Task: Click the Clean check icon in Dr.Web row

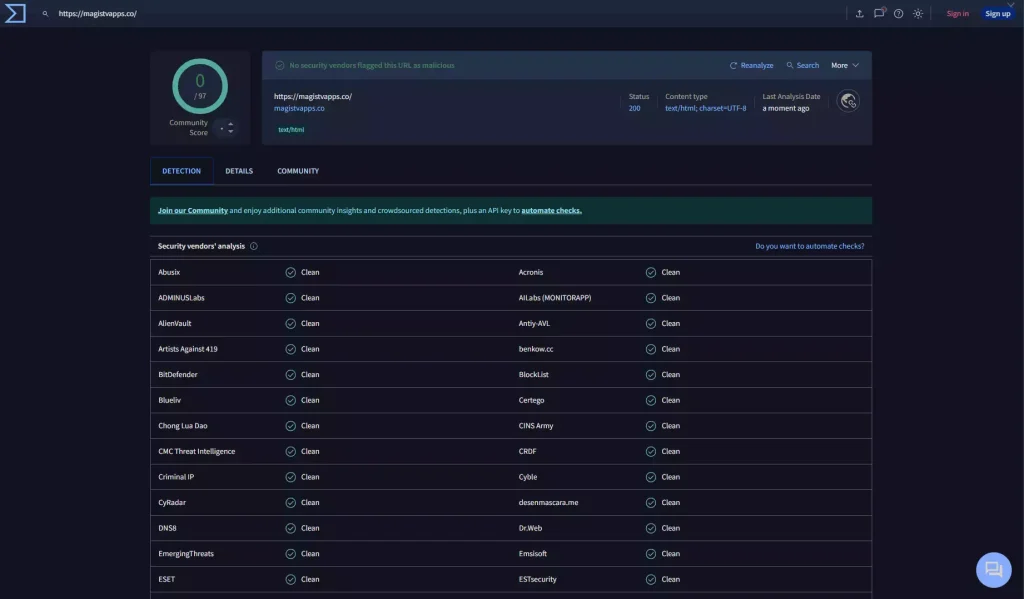Action: [651, 528]
